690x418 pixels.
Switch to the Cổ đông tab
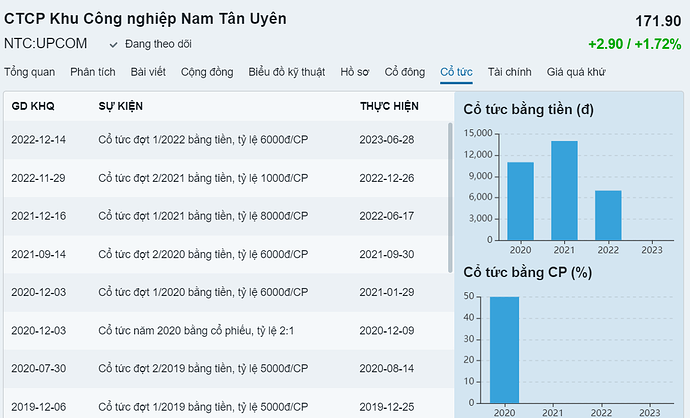point(404,72)
